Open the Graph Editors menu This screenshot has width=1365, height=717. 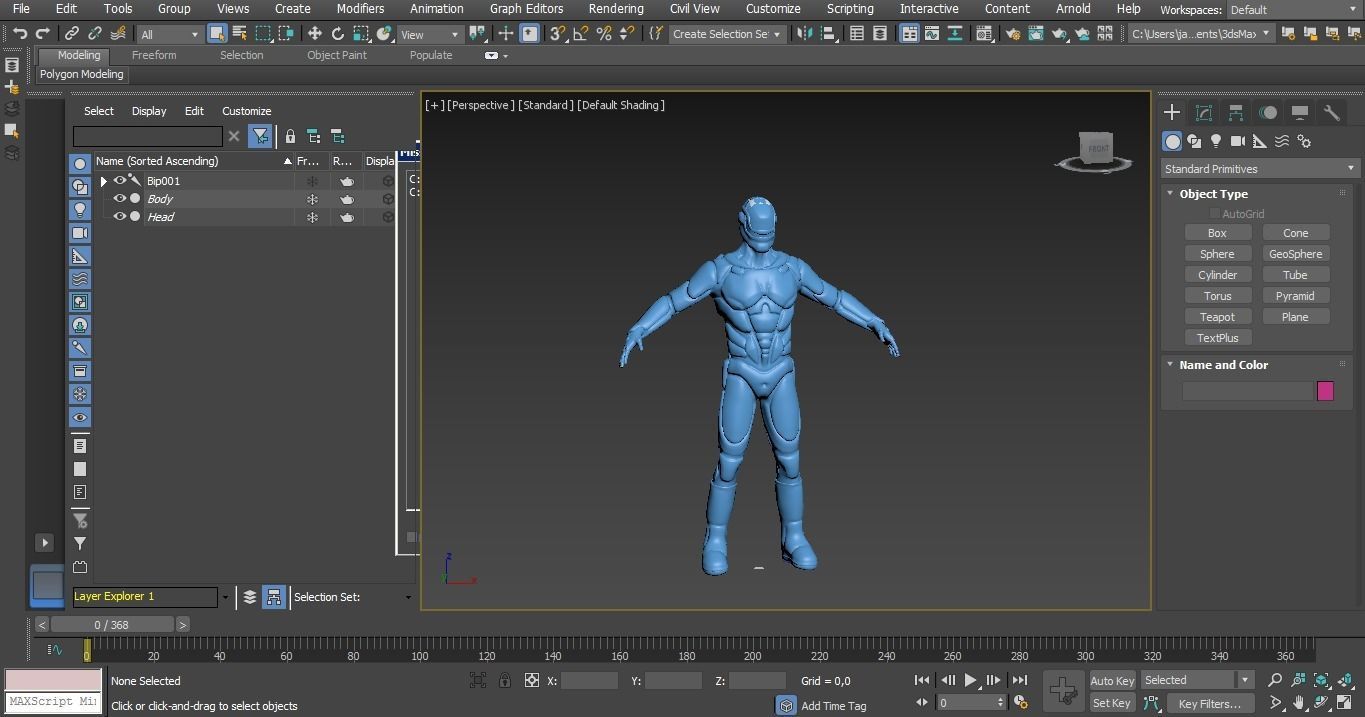526,8
